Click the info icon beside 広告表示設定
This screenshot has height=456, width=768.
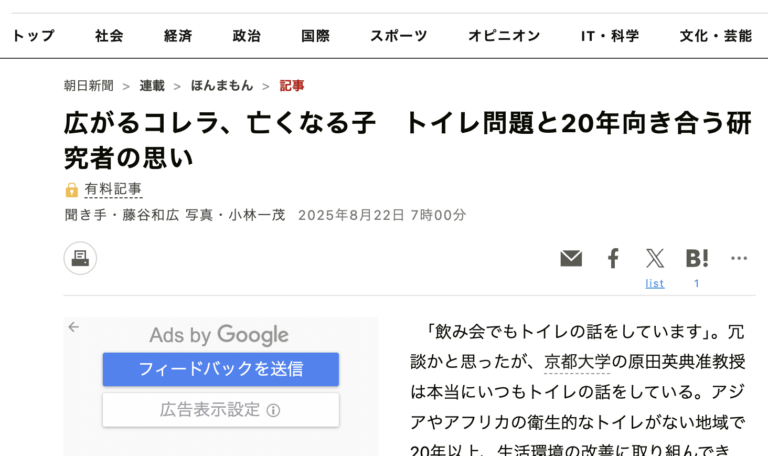click(x=273, y=410)
